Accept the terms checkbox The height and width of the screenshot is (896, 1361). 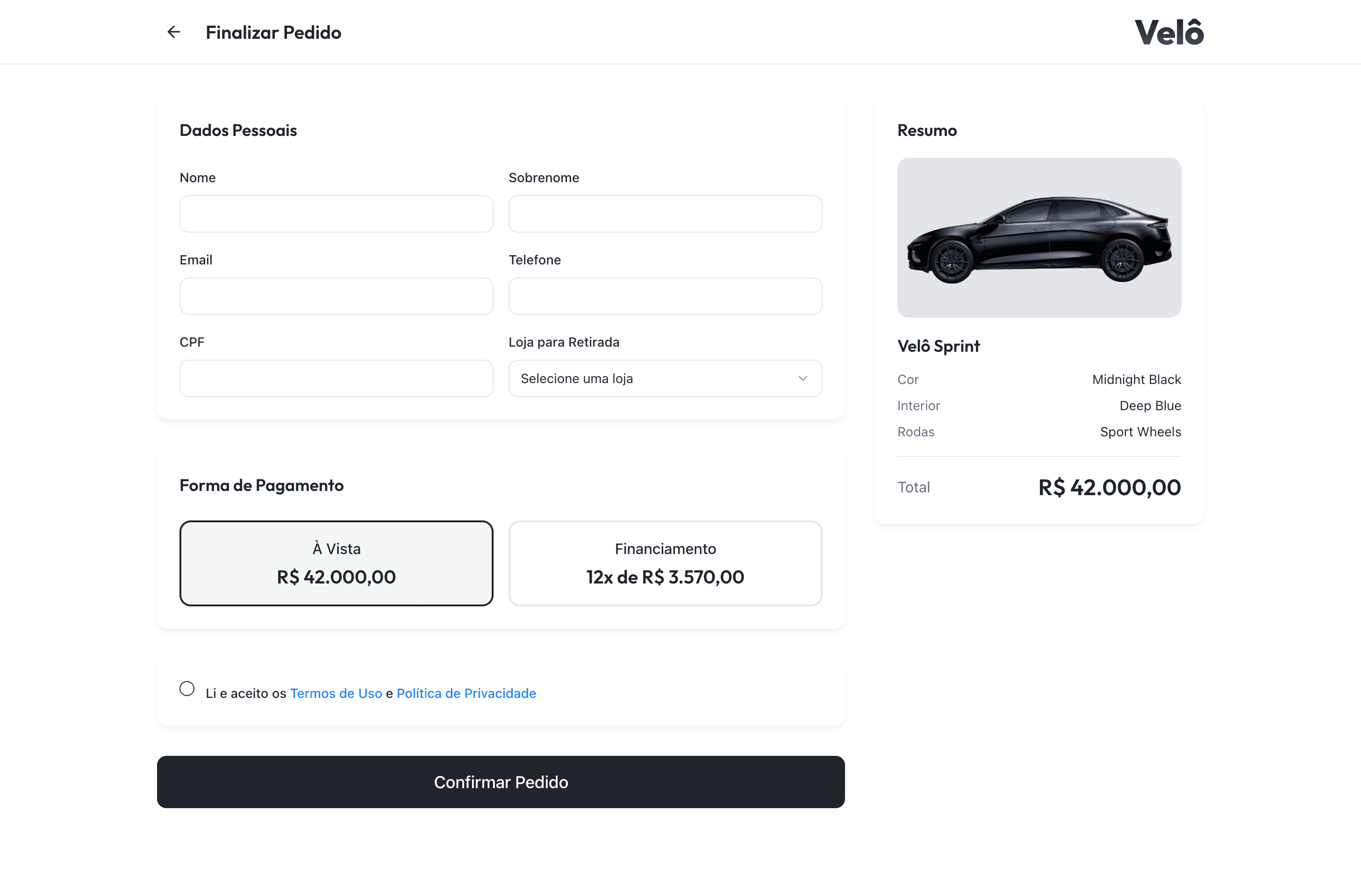tap(187, 689)
